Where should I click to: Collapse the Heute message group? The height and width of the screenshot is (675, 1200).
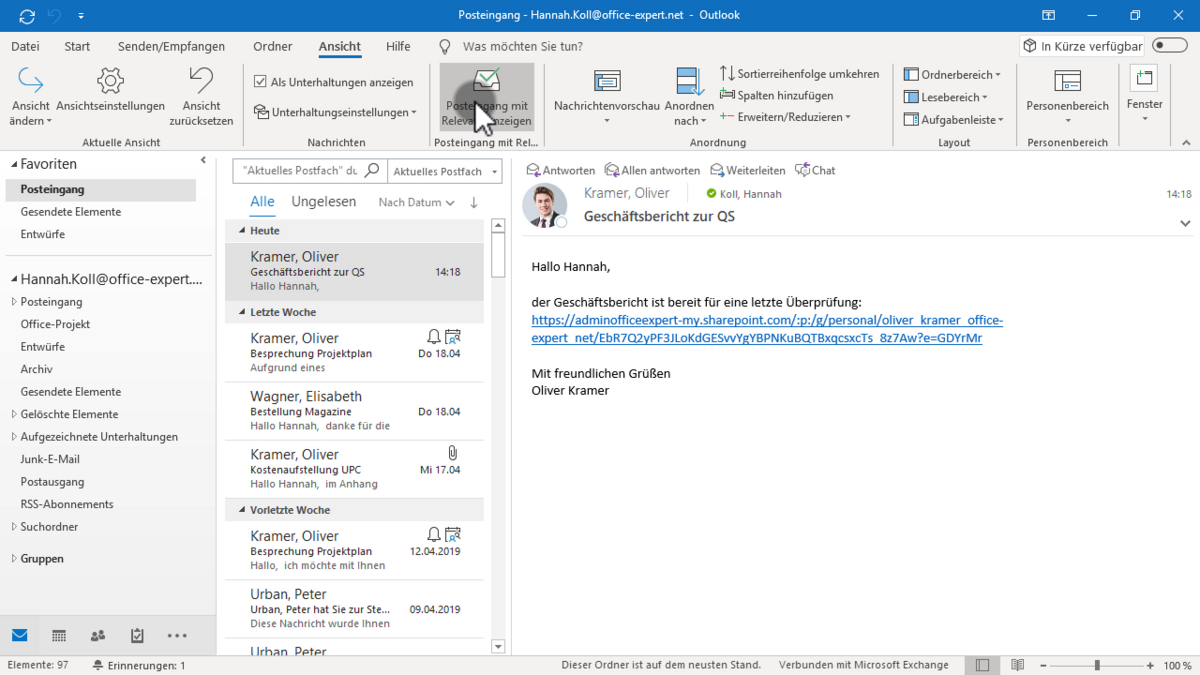[242, 231]
